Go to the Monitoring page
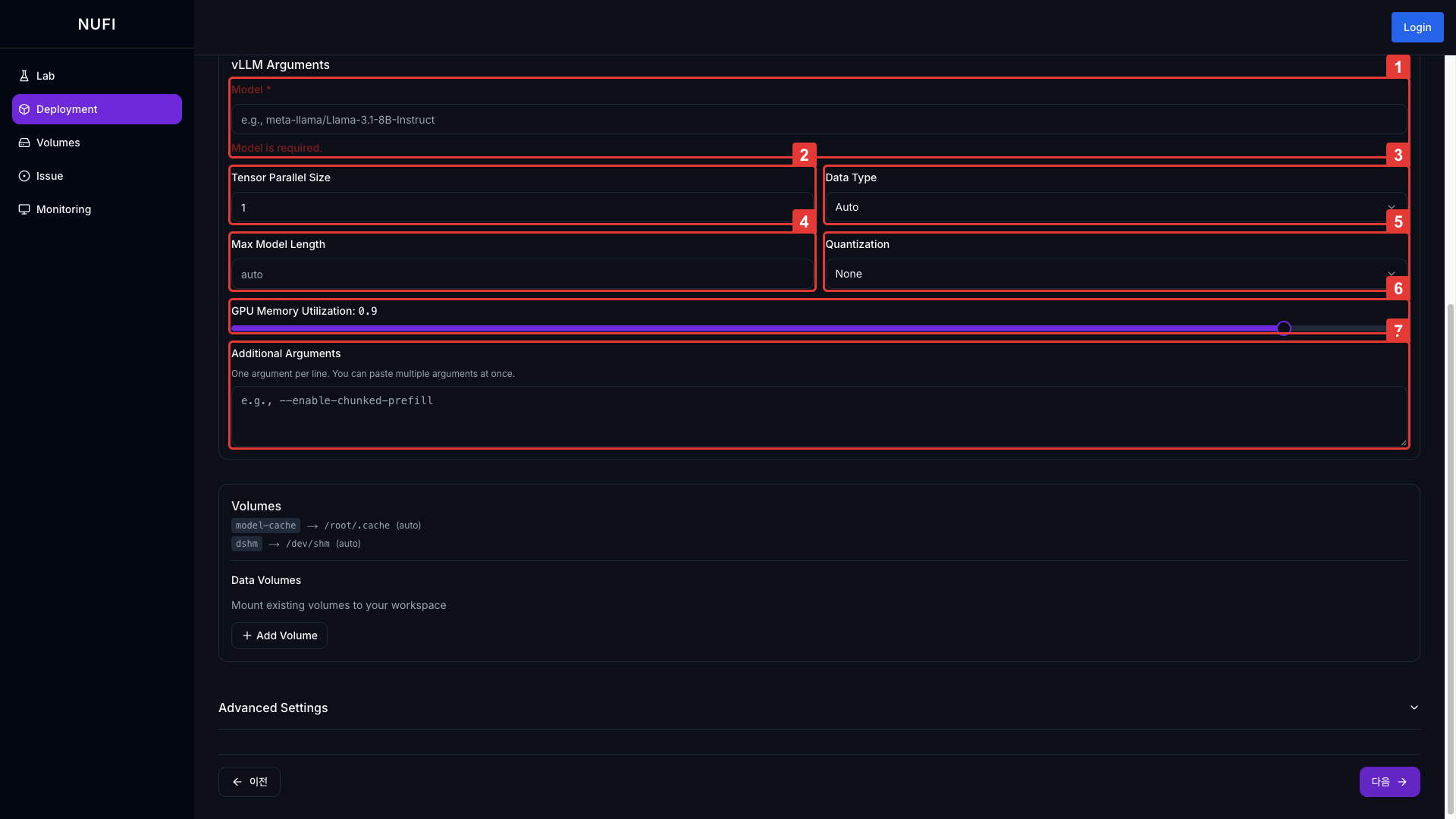The width and height of the screenshot is (1456, 819). pos(64,209)
